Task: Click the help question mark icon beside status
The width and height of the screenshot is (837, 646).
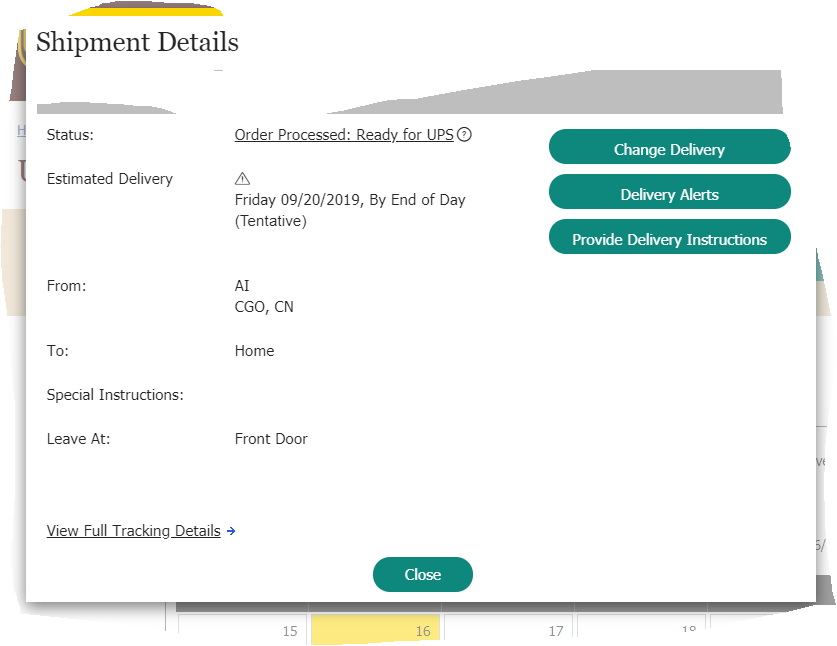Action: 464,135
